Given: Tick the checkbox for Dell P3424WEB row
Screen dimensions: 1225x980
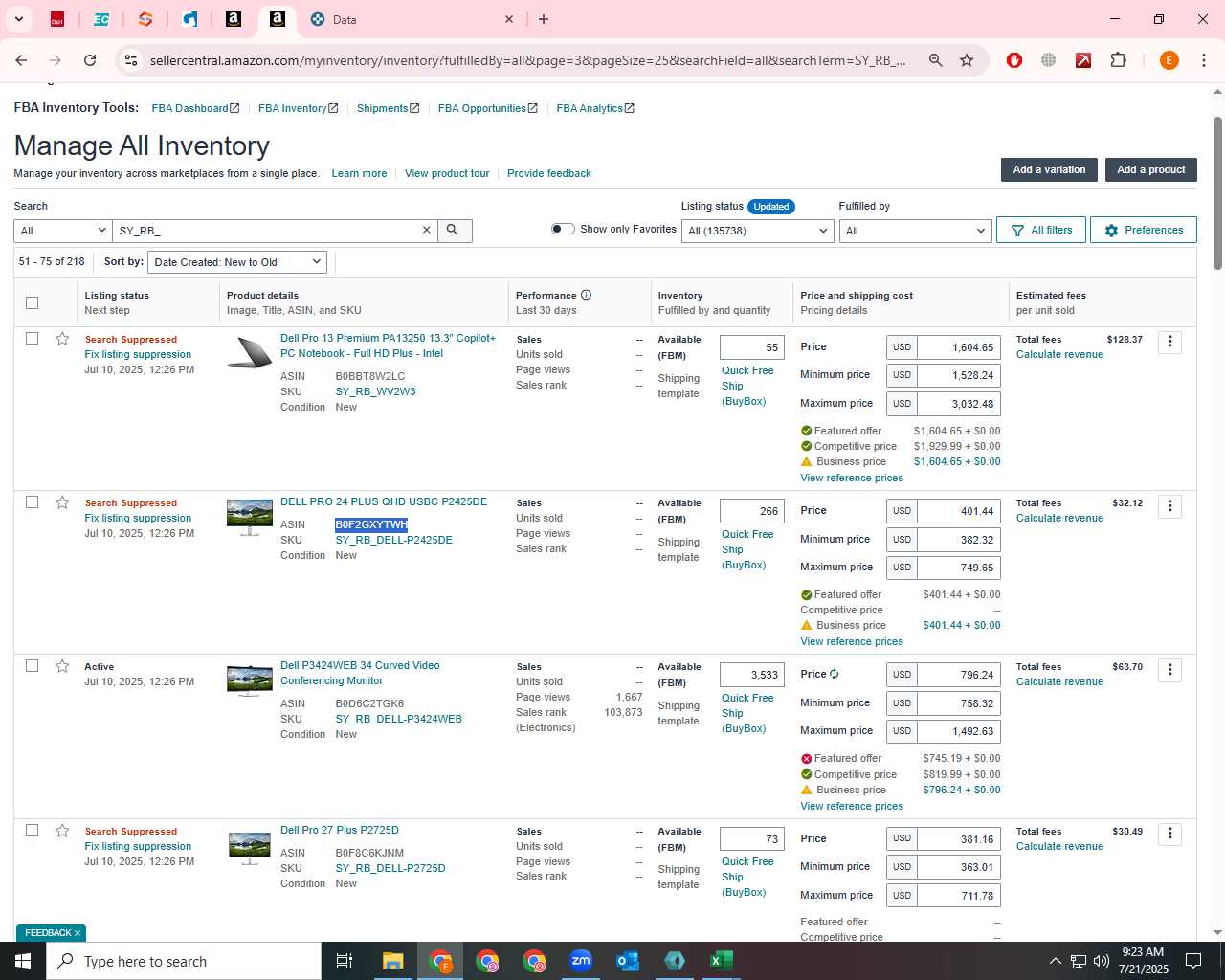Looking at the screenshot, I should click(x=32, y=665).
